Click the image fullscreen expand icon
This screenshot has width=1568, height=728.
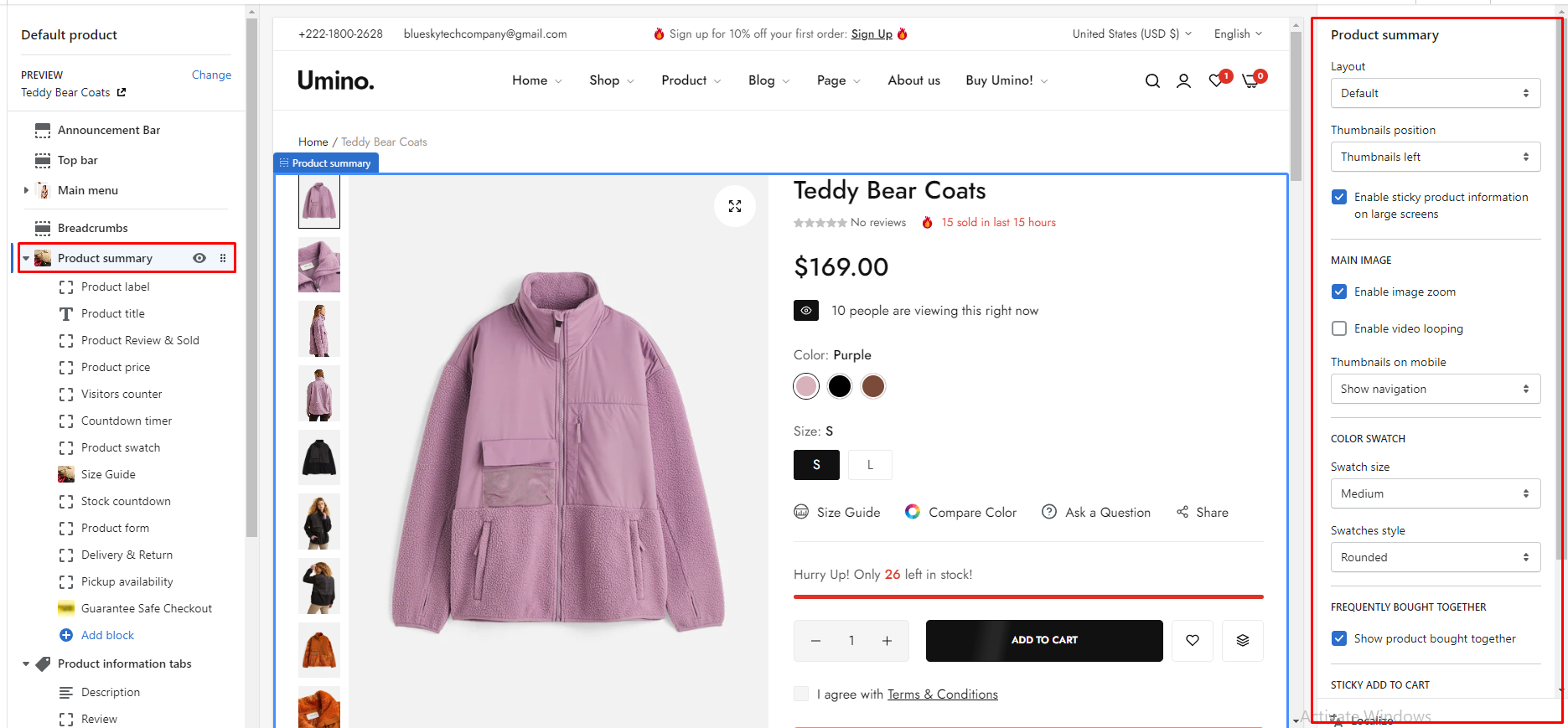click(735, 206)
